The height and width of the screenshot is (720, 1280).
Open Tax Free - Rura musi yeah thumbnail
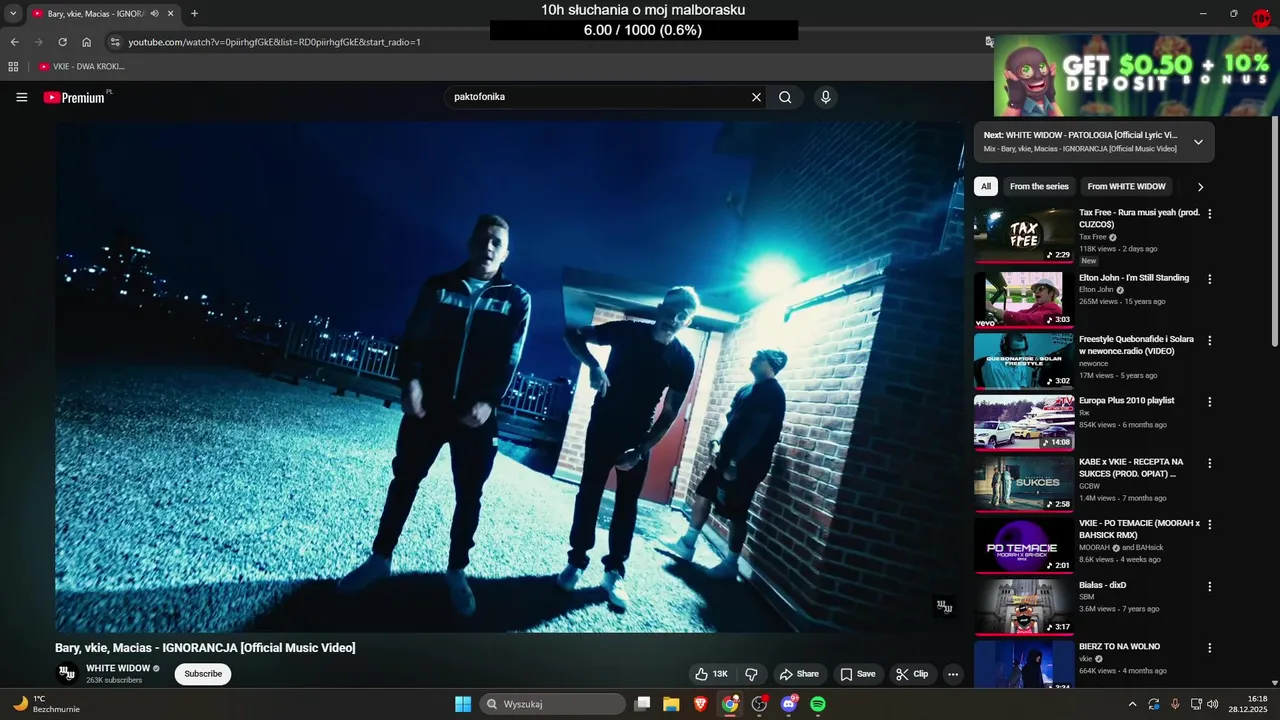1024,235
